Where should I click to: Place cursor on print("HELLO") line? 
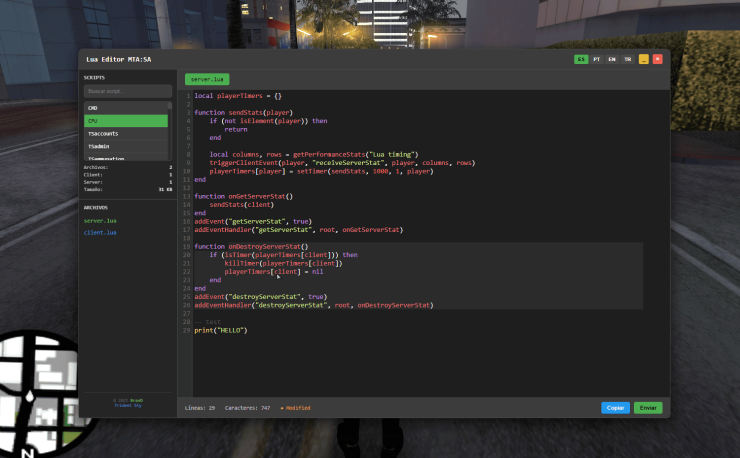point(221,331)
